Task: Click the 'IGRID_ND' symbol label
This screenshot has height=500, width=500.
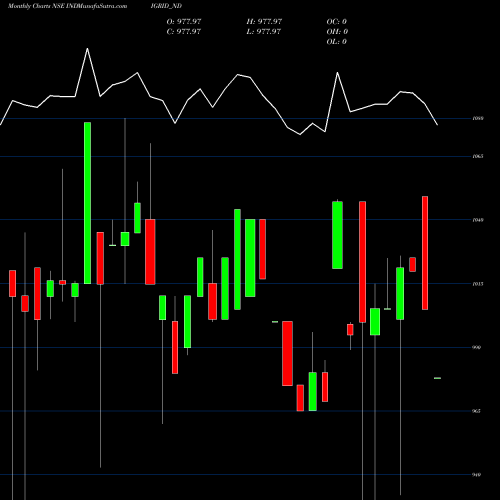Action: pos(166,6)
